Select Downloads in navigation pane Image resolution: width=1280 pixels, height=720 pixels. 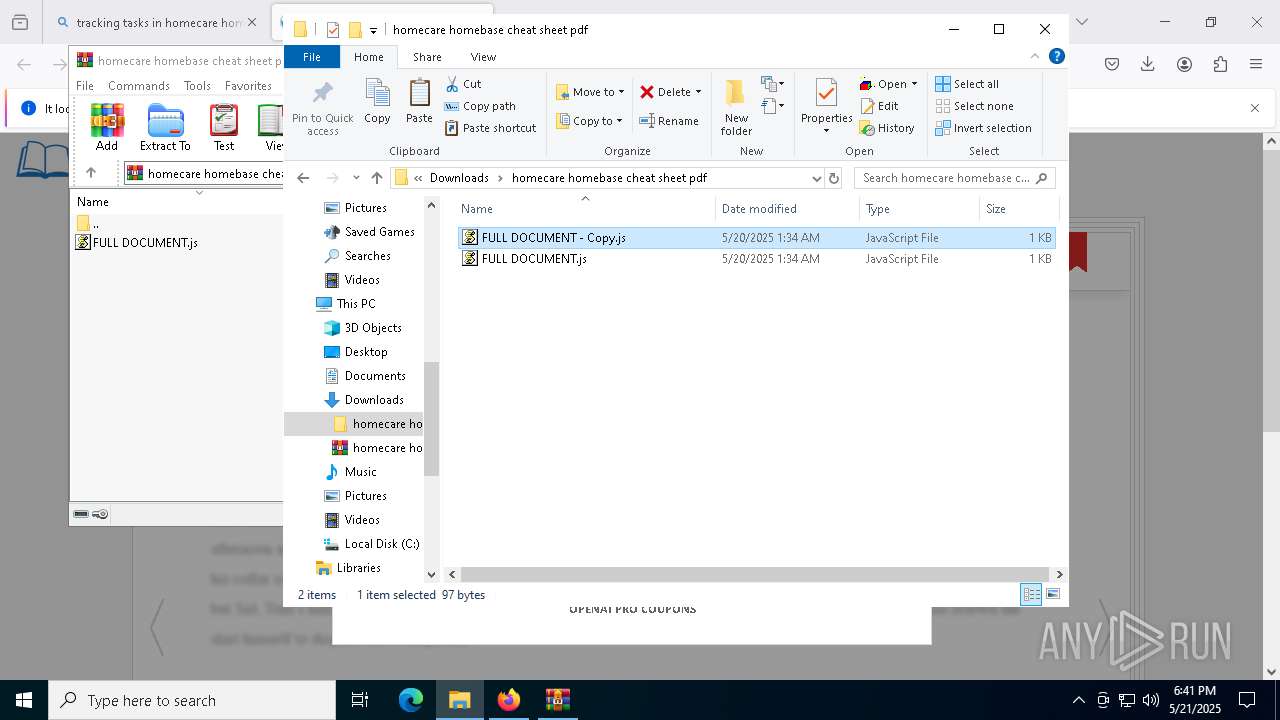[364, 400]
